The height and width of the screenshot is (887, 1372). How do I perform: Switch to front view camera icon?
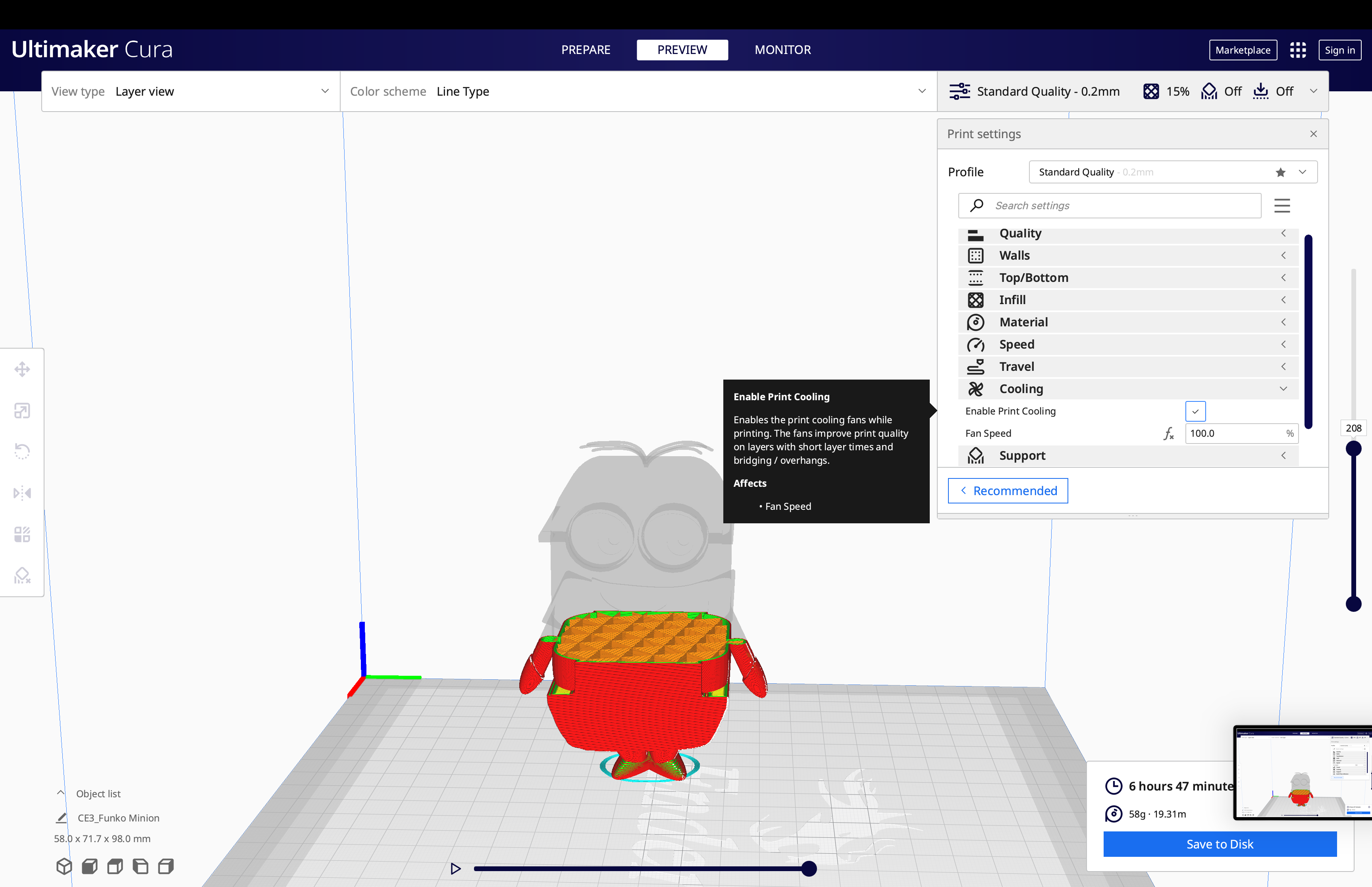tap(89, 866)
